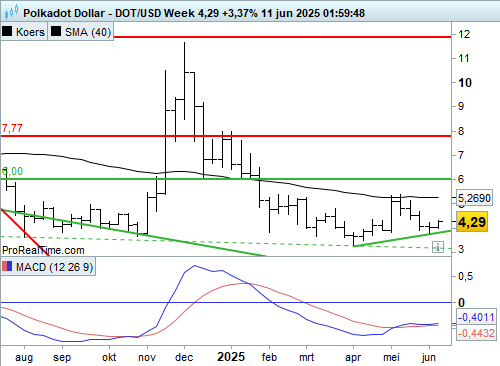Click the MACD red-blue legend swatch
Screen dimensions: 500x366
(x=7, y=267)
